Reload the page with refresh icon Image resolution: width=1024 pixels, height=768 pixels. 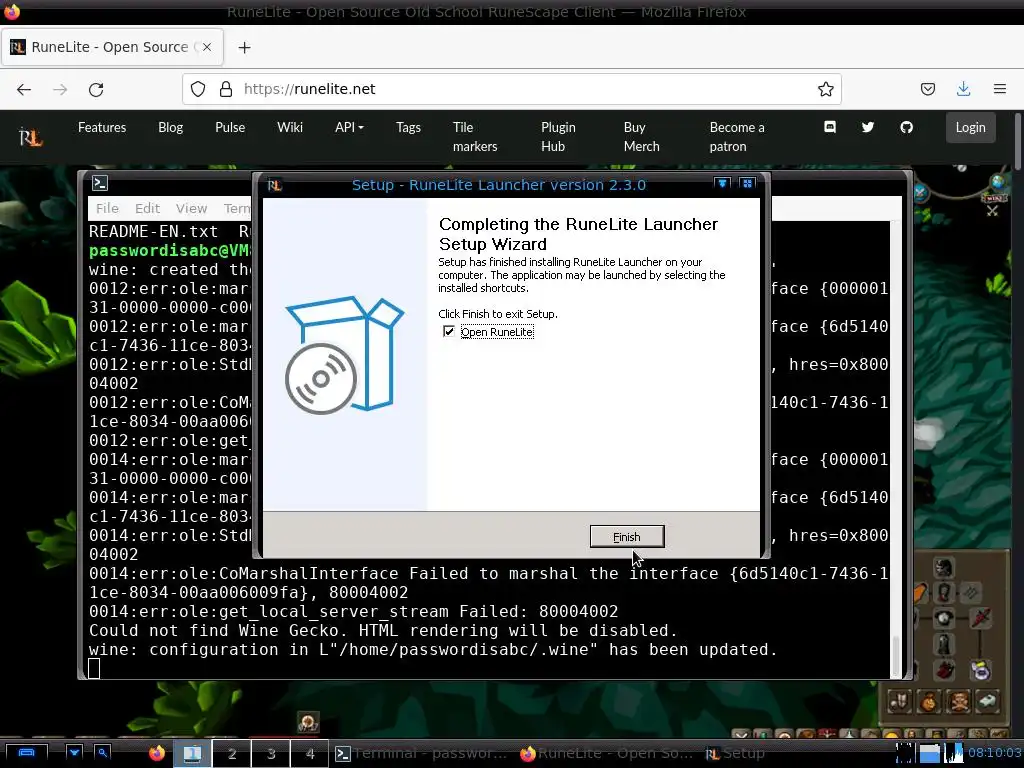click(96, 89)
